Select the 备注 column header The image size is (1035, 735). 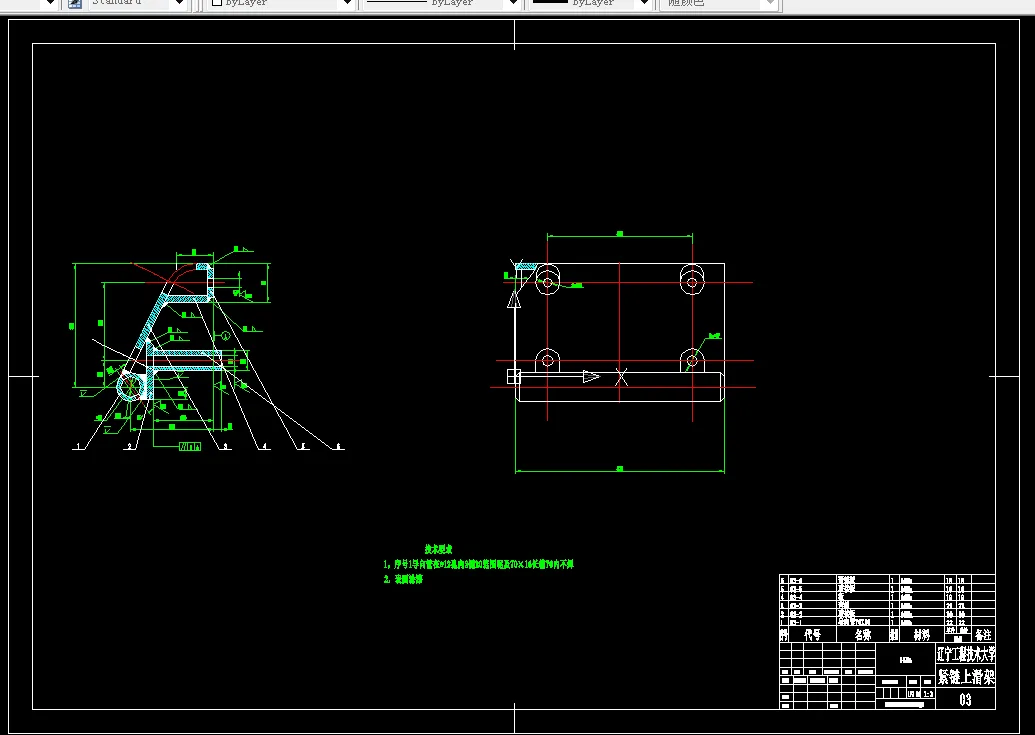point(983,635)
